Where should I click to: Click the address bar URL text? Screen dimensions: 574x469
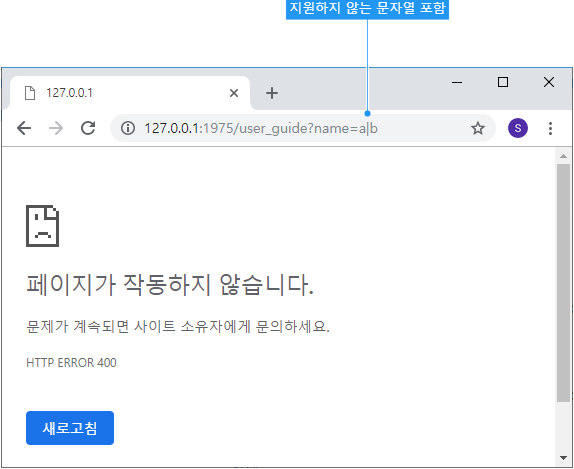(261, 129)
